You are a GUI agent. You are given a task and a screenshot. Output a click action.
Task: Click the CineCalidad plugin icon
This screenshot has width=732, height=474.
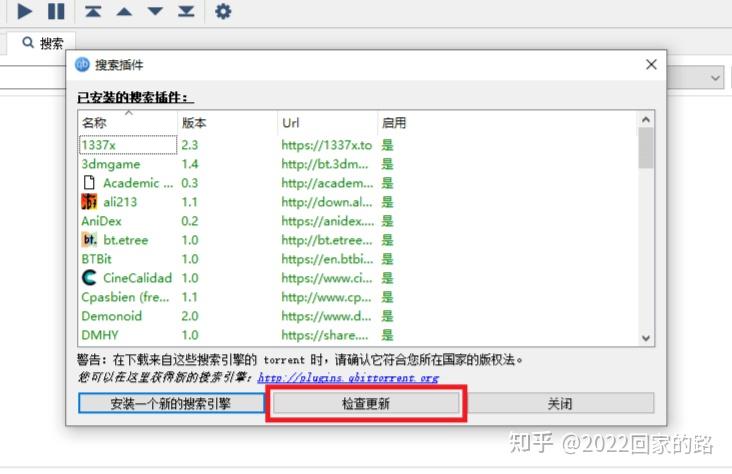click(89, 278)
